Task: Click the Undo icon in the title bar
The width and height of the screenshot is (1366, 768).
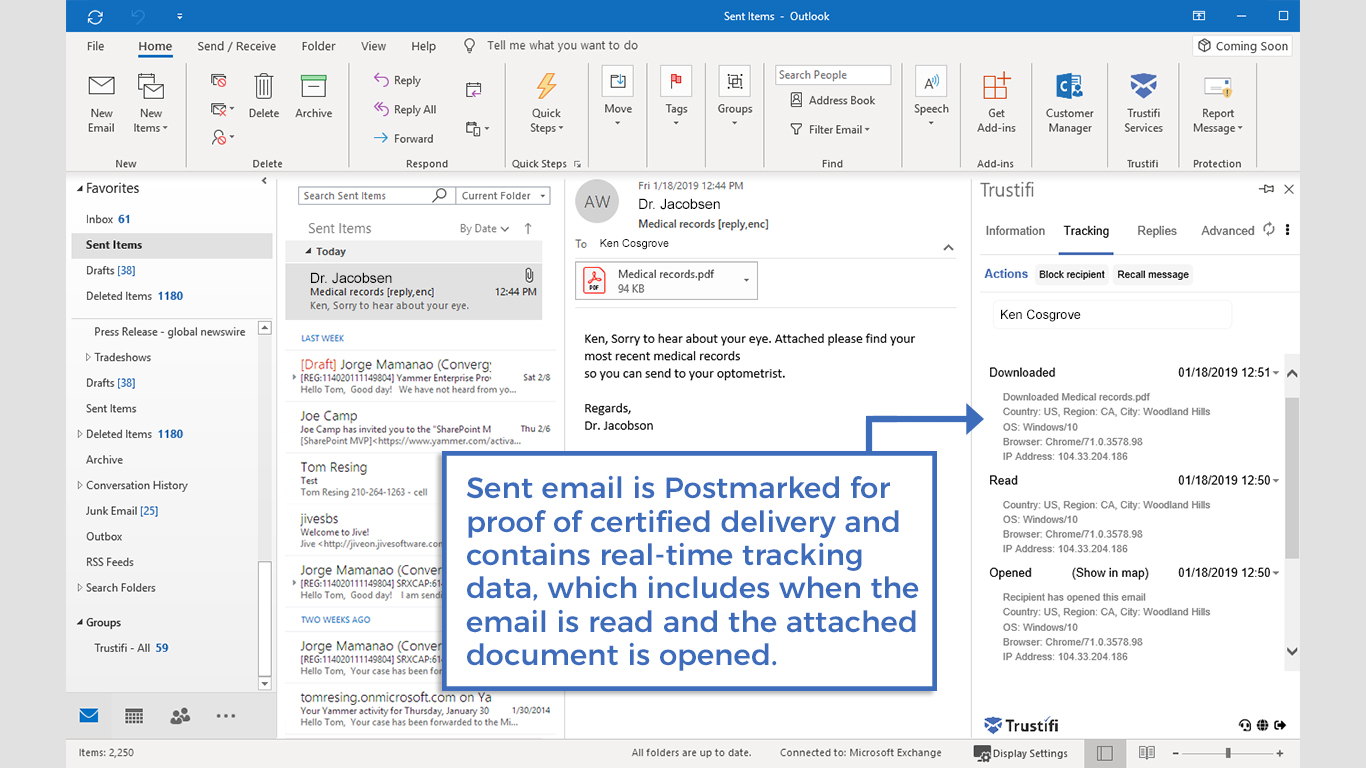Action: click(x=141, y=16)
